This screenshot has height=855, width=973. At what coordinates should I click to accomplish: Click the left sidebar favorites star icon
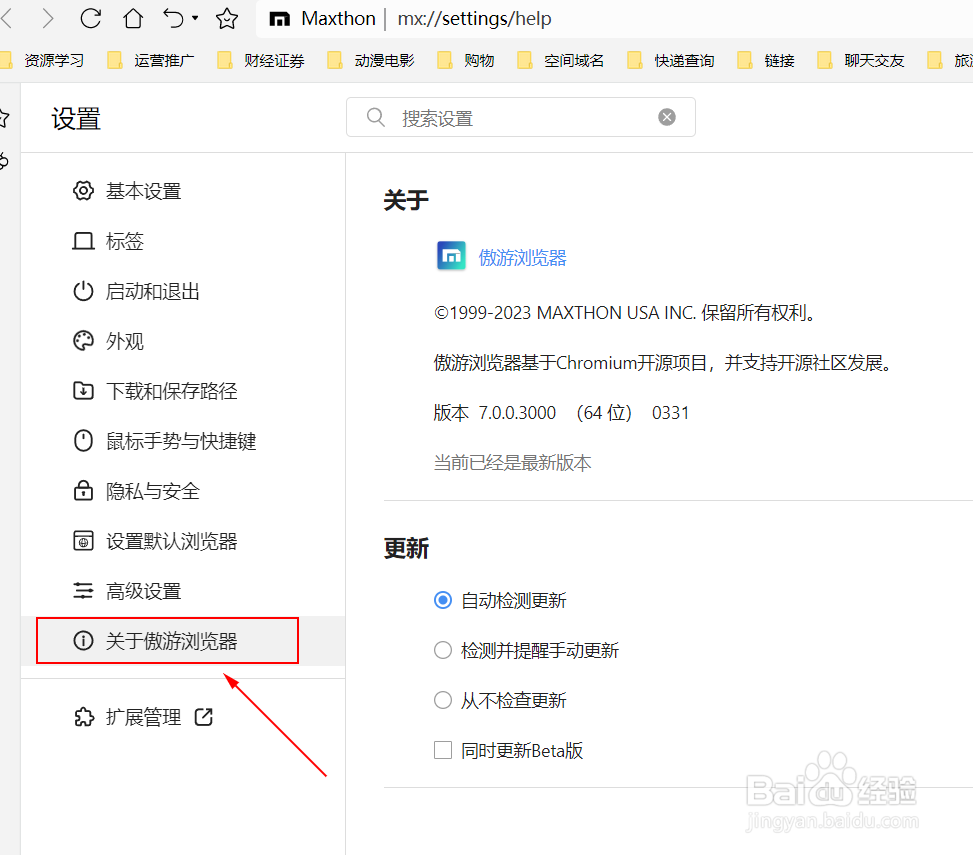coord(4,118)
